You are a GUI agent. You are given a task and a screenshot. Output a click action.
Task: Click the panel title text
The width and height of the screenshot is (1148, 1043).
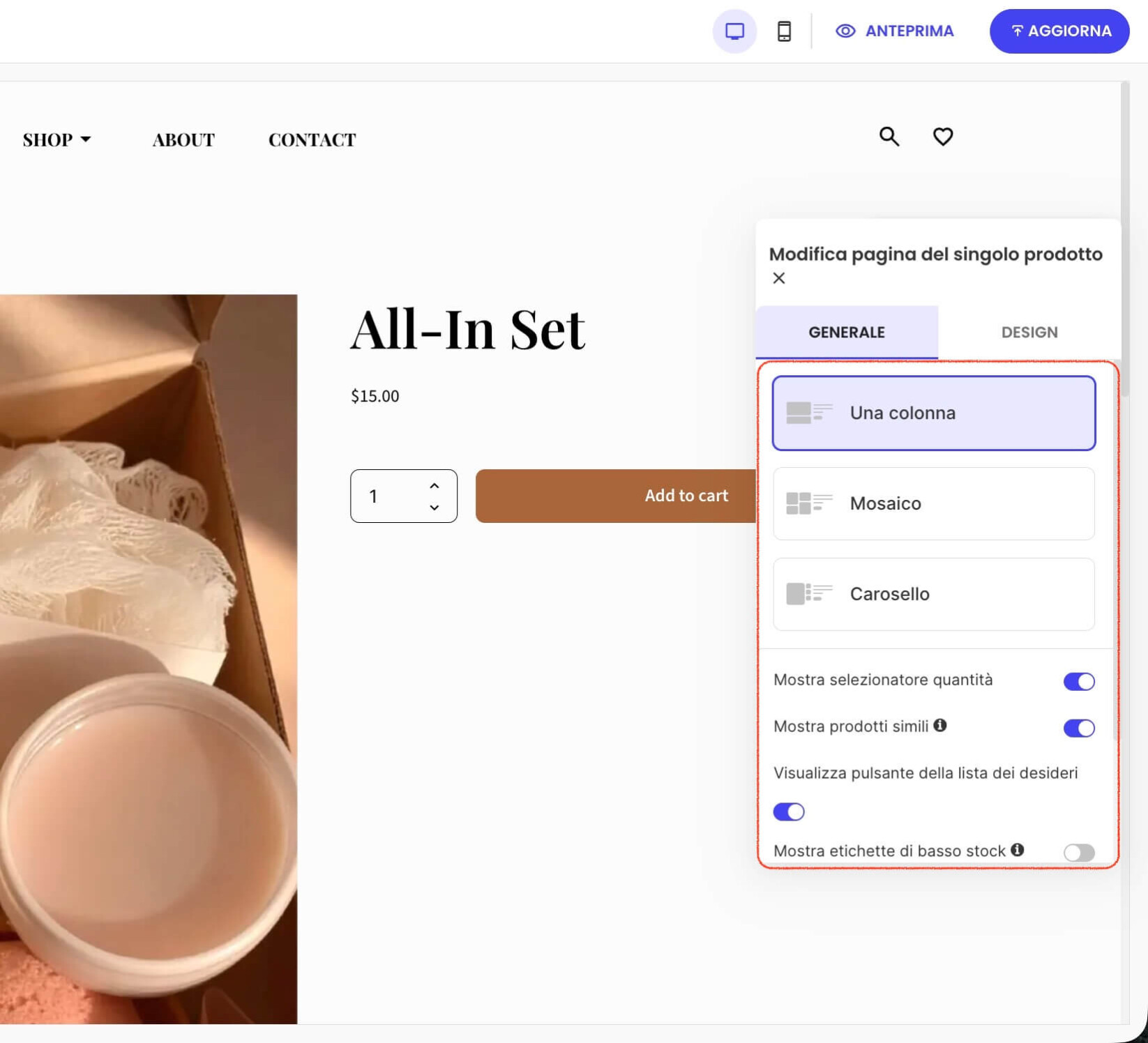[x=936, y=254]
